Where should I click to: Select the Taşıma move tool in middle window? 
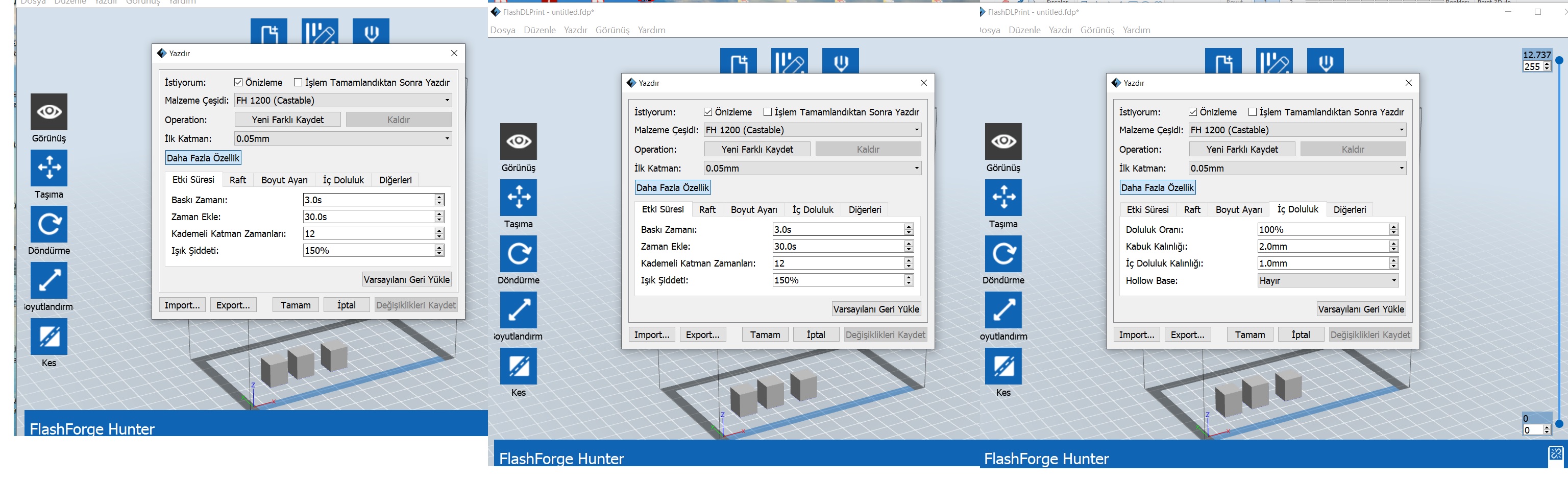point(519,197)
